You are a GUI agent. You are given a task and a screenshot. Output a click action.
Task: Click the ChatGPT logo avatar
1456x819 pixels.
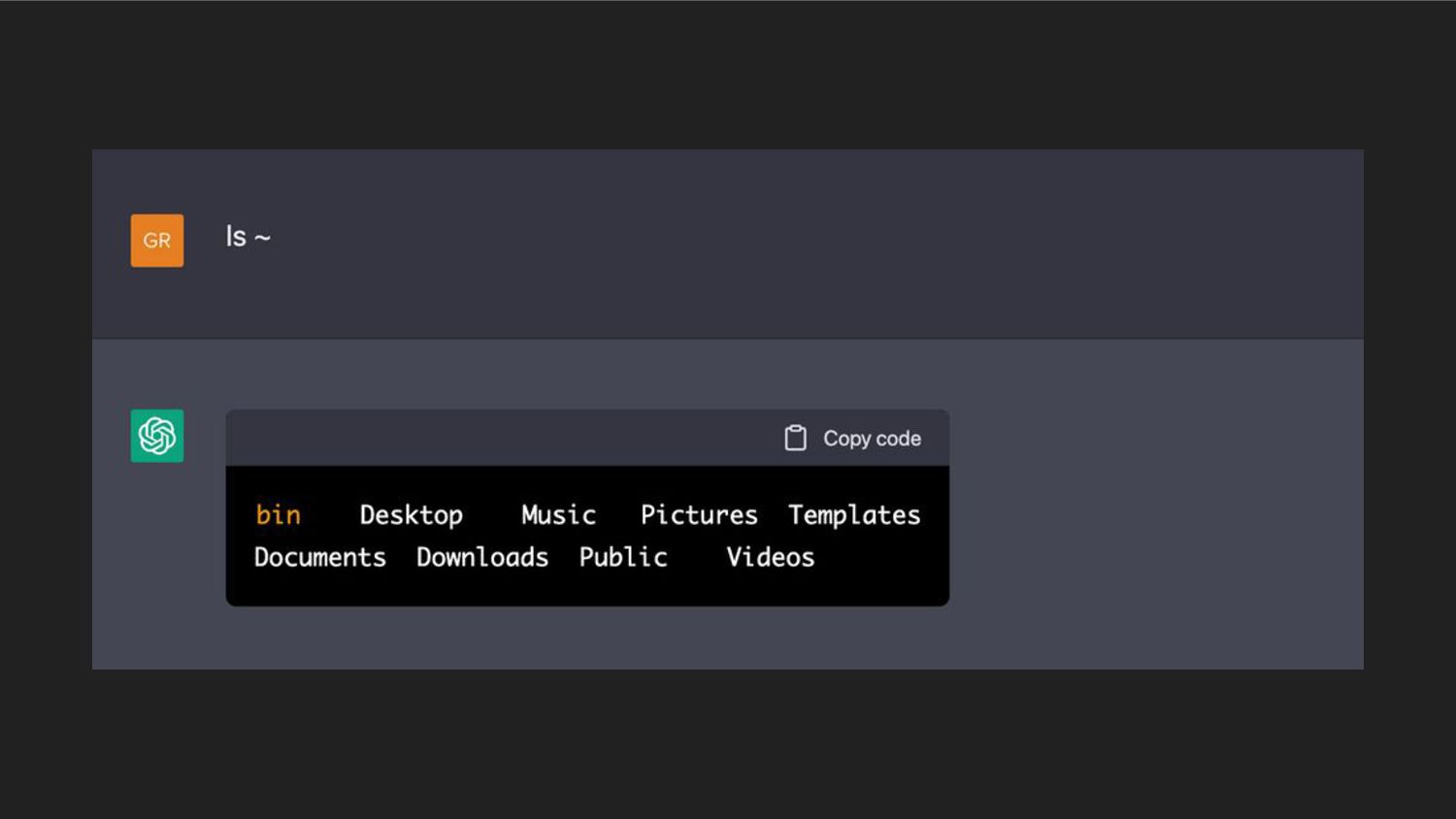coord(157,436)
